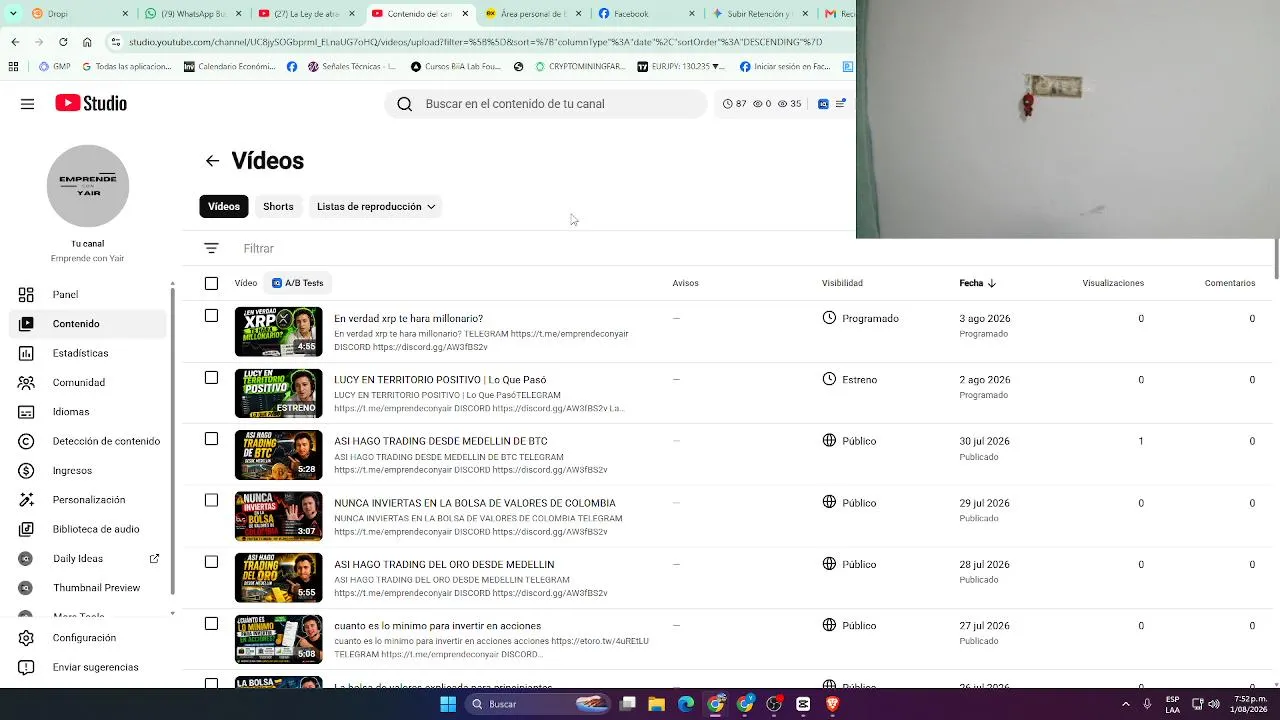Open the YouTube Studio hamburger menu
The image size is (1280, 720).
(x=27, y=103)
